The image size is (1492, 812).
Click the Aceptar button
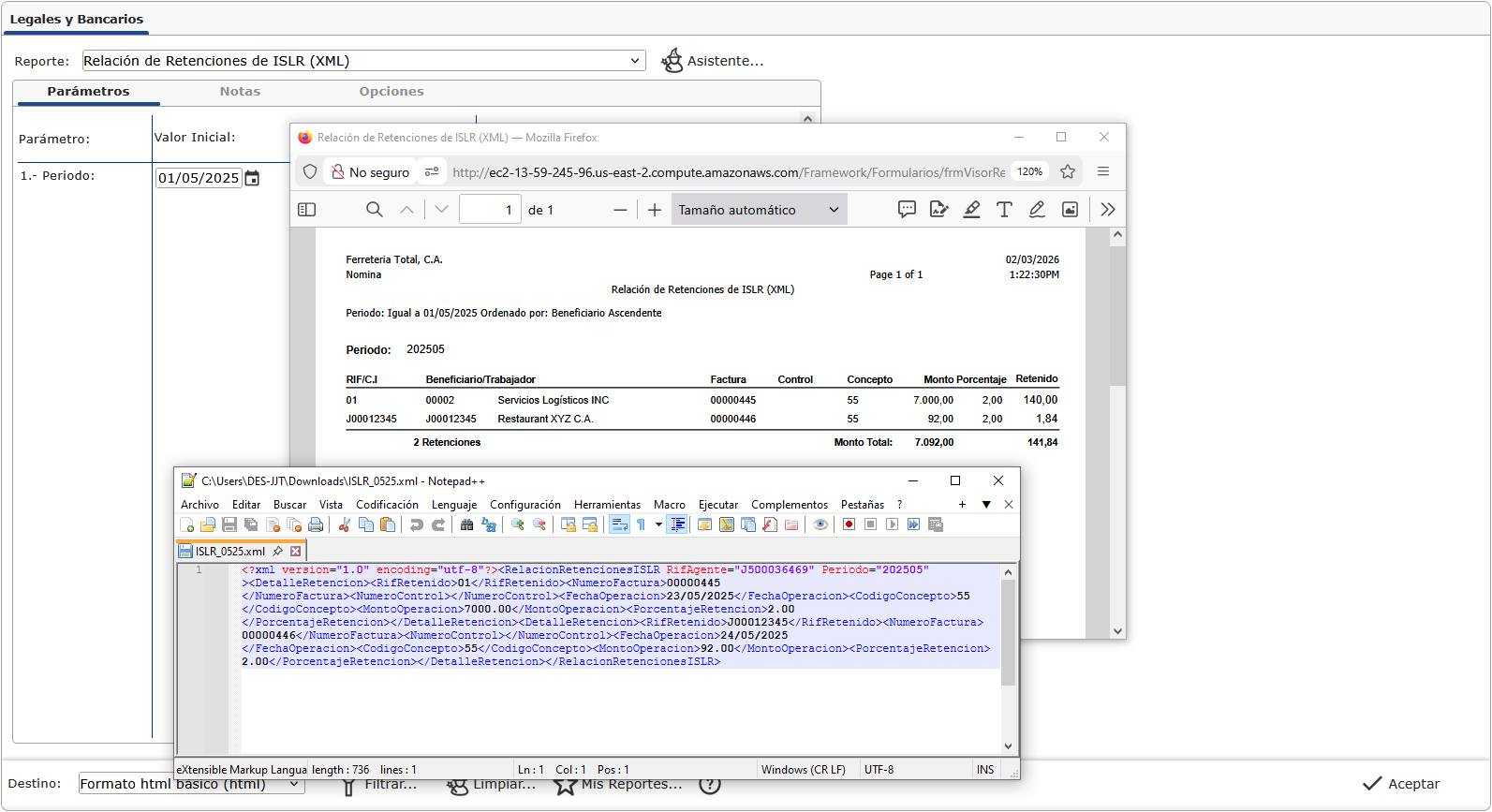(x=1401, y=784)
